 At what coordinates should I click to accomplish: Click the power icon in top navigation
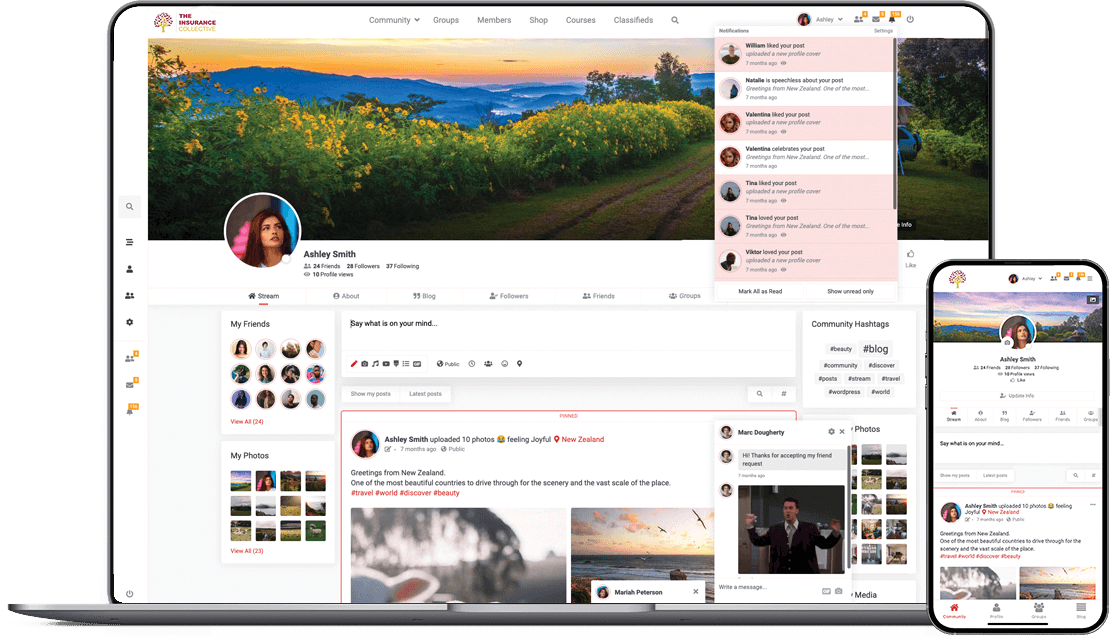pos(910,20)
